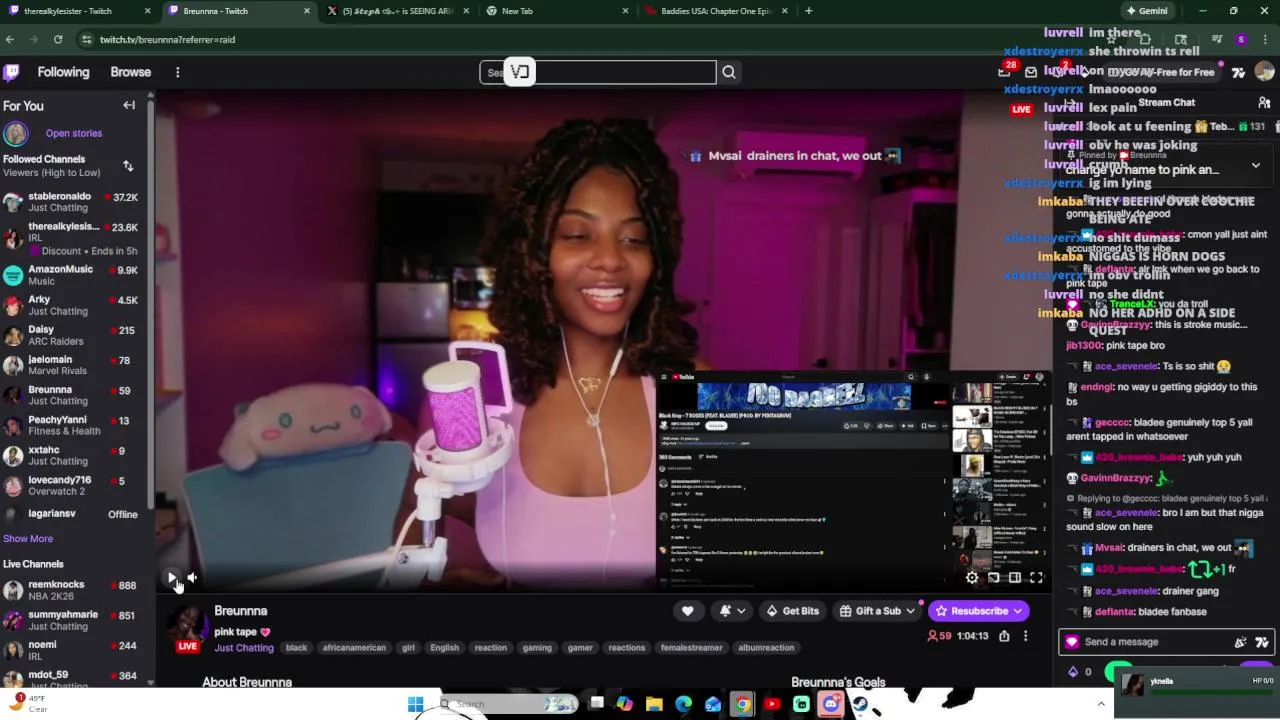
Task: Click Breunnna's channel avatar under video
Action: 187,628
